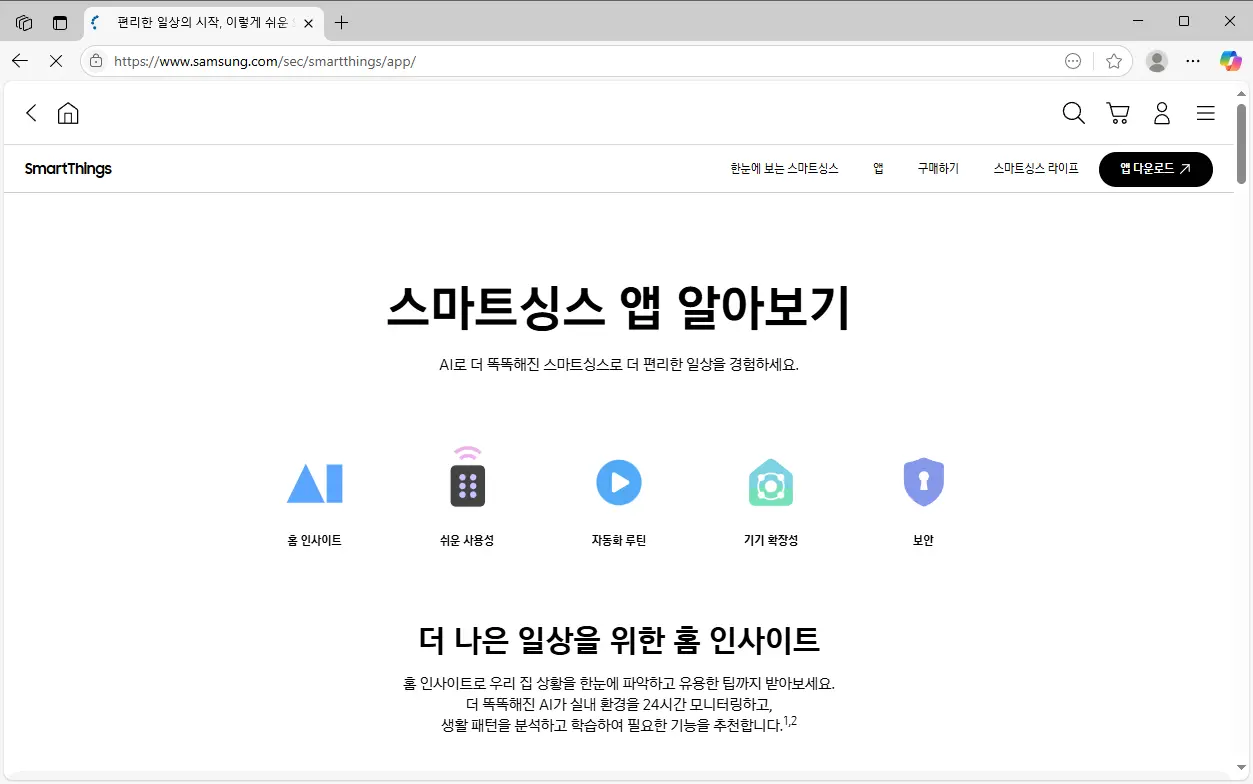The image size is (1253, 784).
Task: Open the shopping cart icon
Action: pyautogui.click(x=1118, y=113)
